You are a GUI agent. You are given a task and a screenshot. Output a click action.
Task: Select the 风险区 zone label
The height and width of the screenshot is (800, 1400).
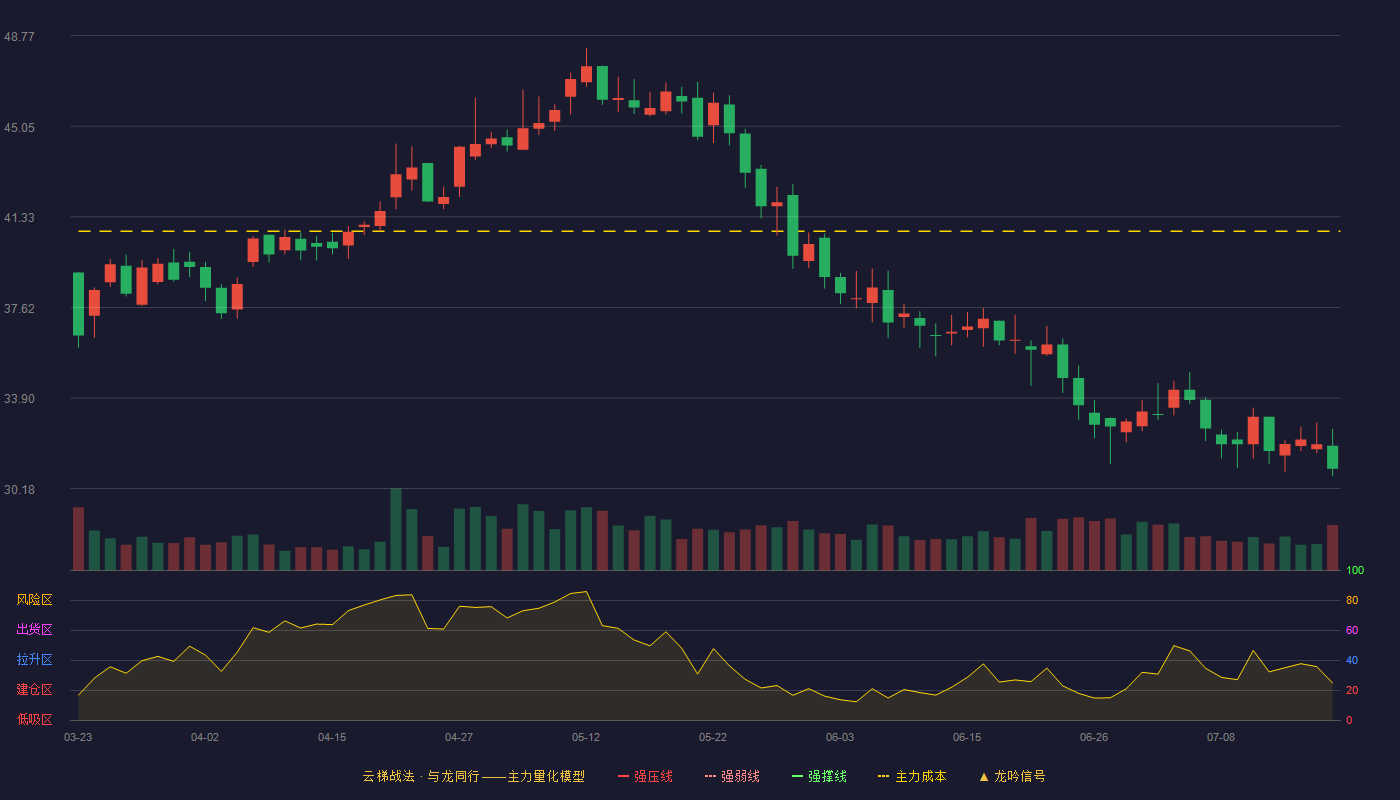coord(34,600)
